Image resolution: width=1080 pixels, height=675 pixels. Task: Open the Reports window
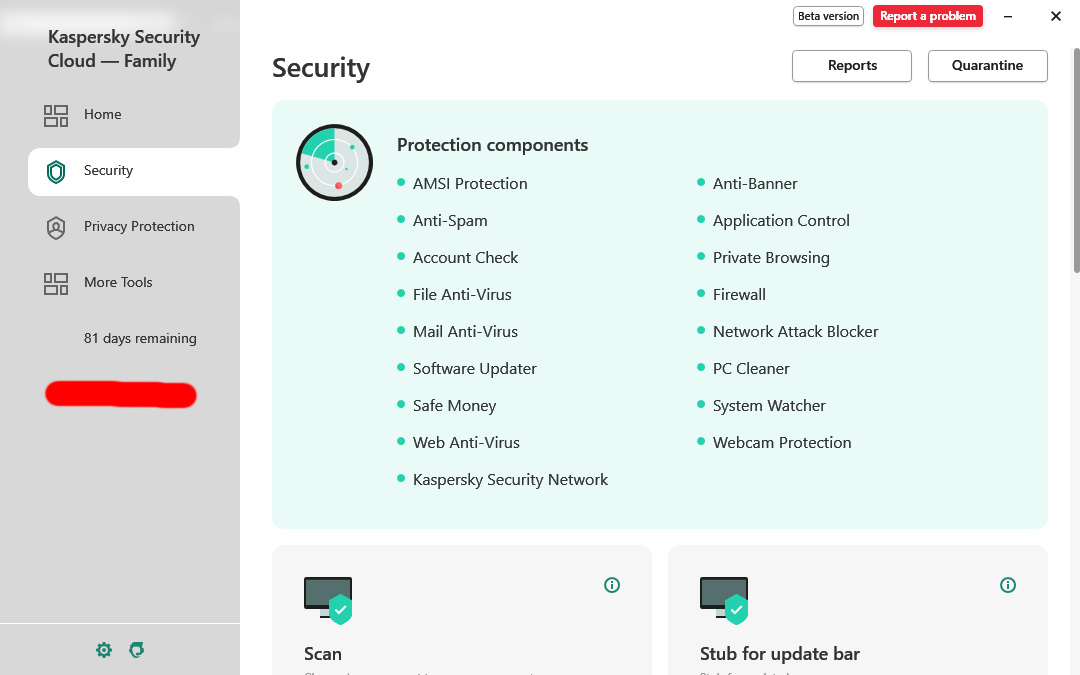pyautogui.click(x=852, y=66)
